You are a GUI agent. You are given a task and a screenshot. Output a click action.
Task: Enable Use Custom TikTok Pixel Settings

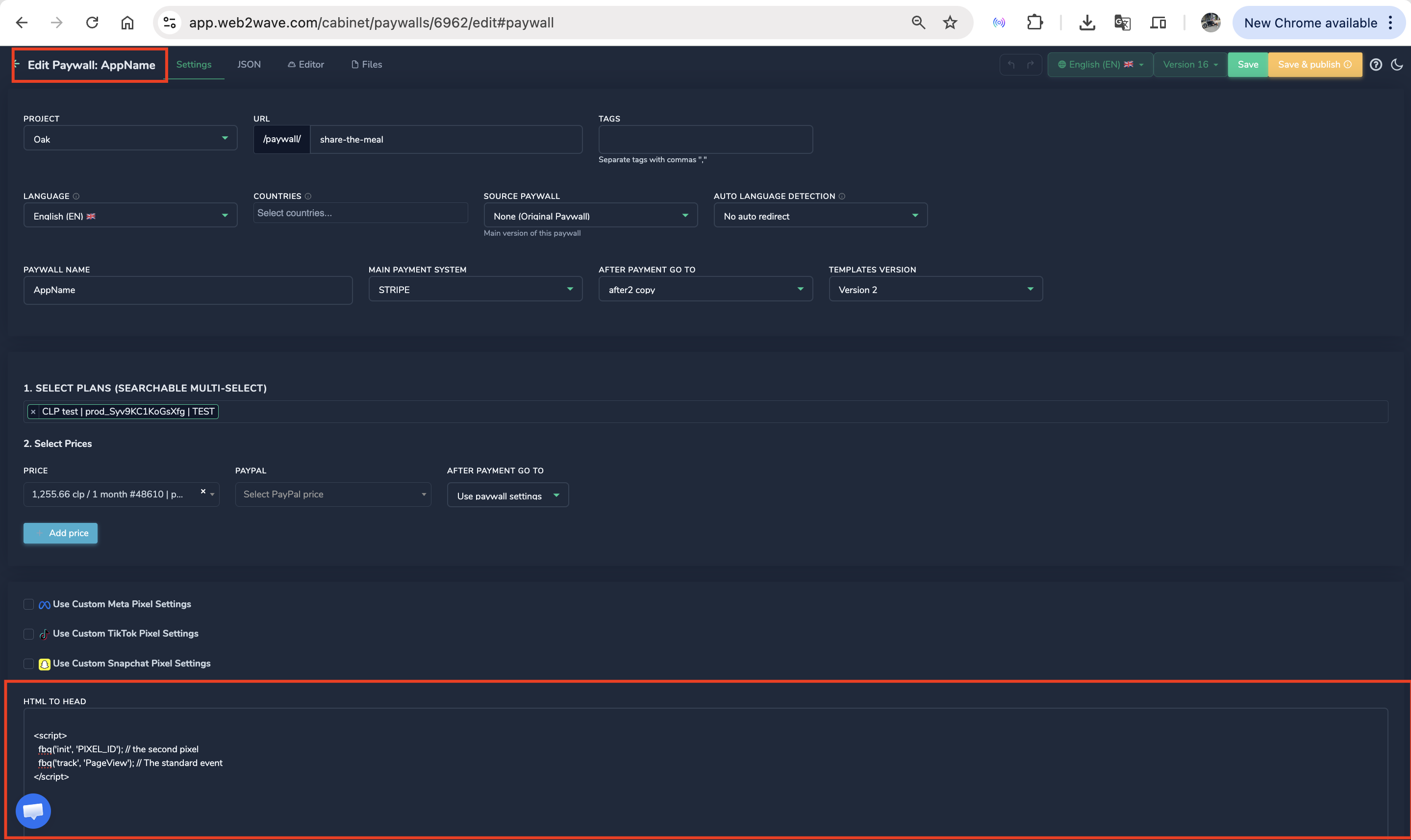(28, 634)
